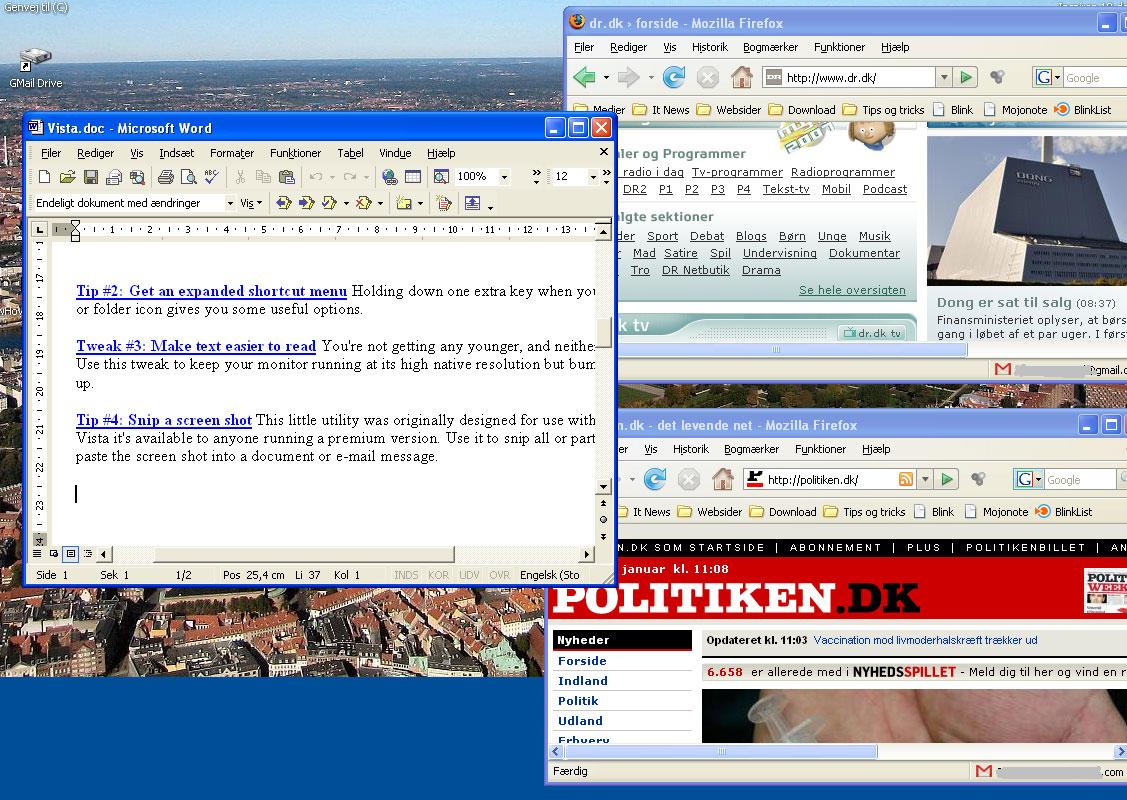Click Indland in politiken.dk Nyheder sidebar
Viewport: 1127px width, 800px height.
pyautogui.click(x=583, y=681)
